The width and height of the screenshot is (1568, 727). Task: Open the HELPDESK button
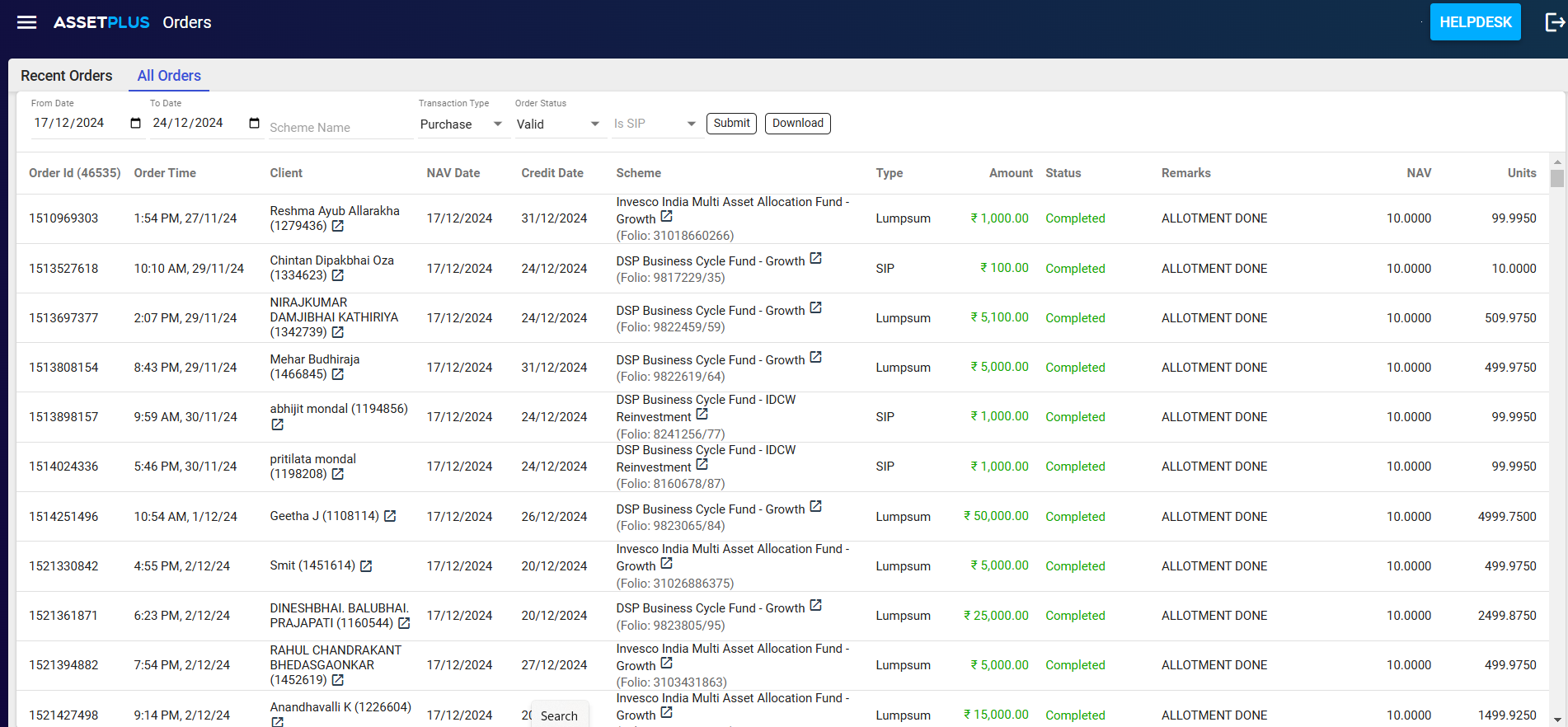point(1476,22)
